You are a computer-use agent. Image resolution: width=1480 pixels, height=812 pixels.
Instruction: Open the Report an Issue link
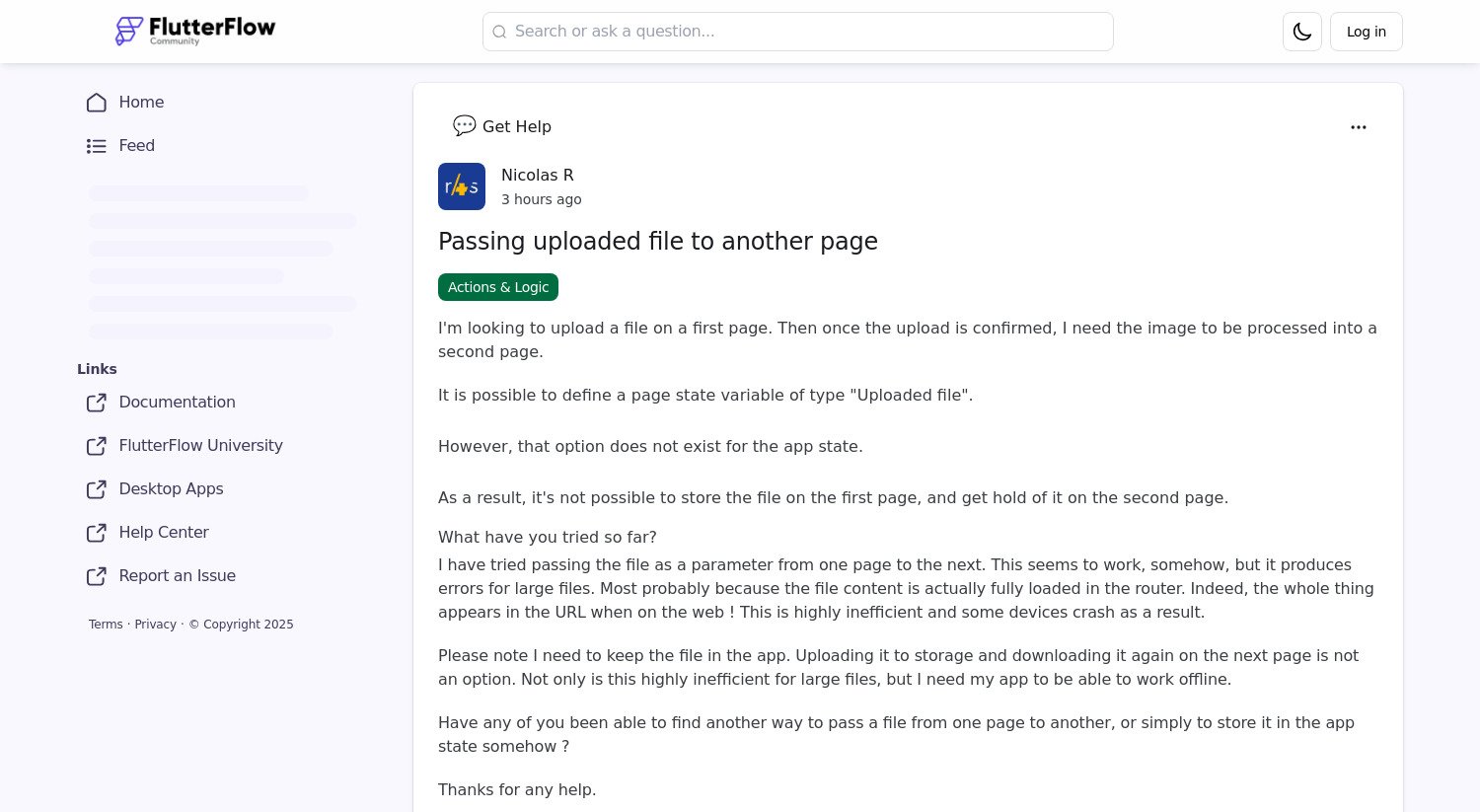[177, 576]
